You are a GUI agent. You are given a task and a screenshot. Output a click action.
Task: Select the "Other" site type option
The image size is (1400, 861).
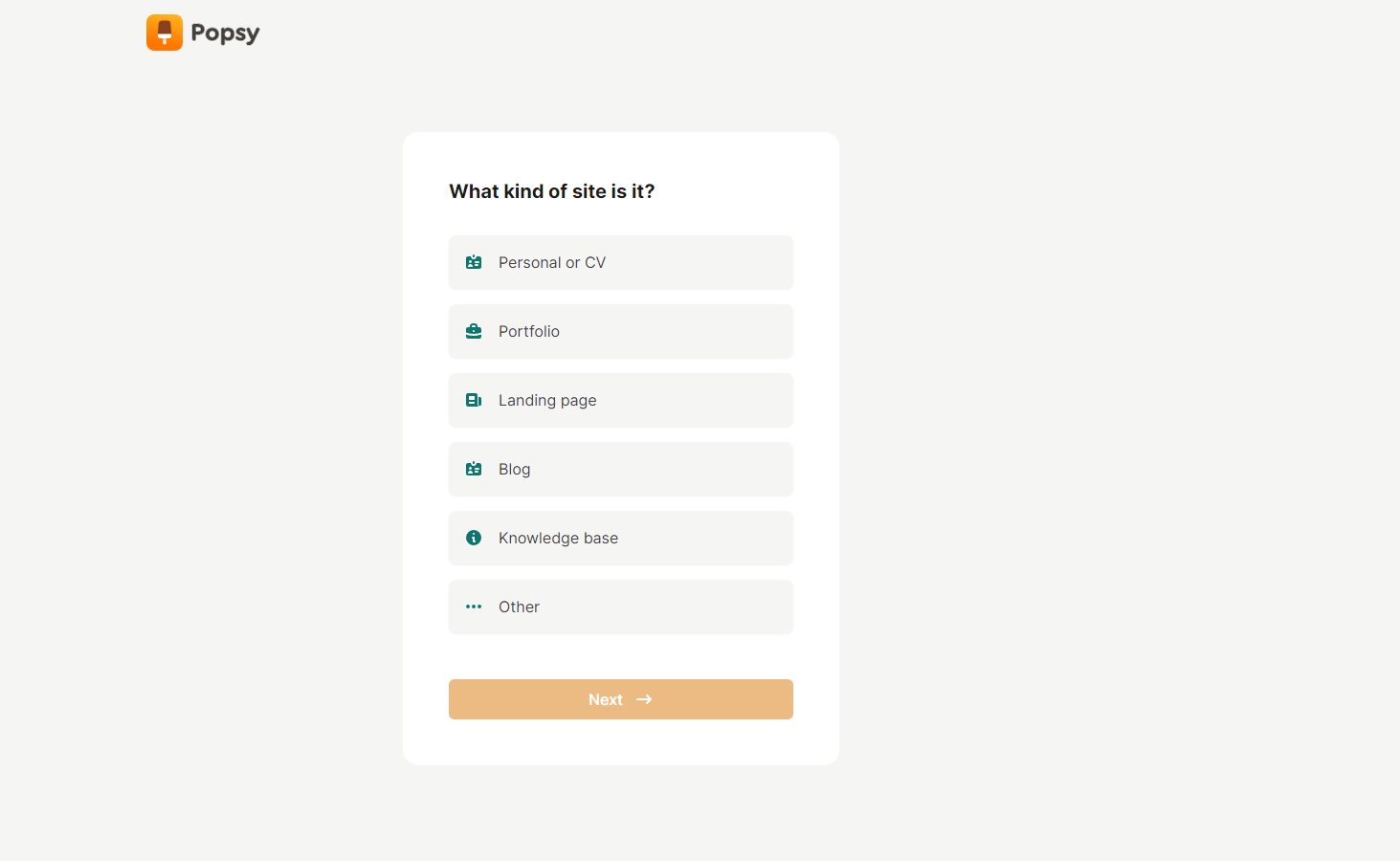[x=620, y=607]
